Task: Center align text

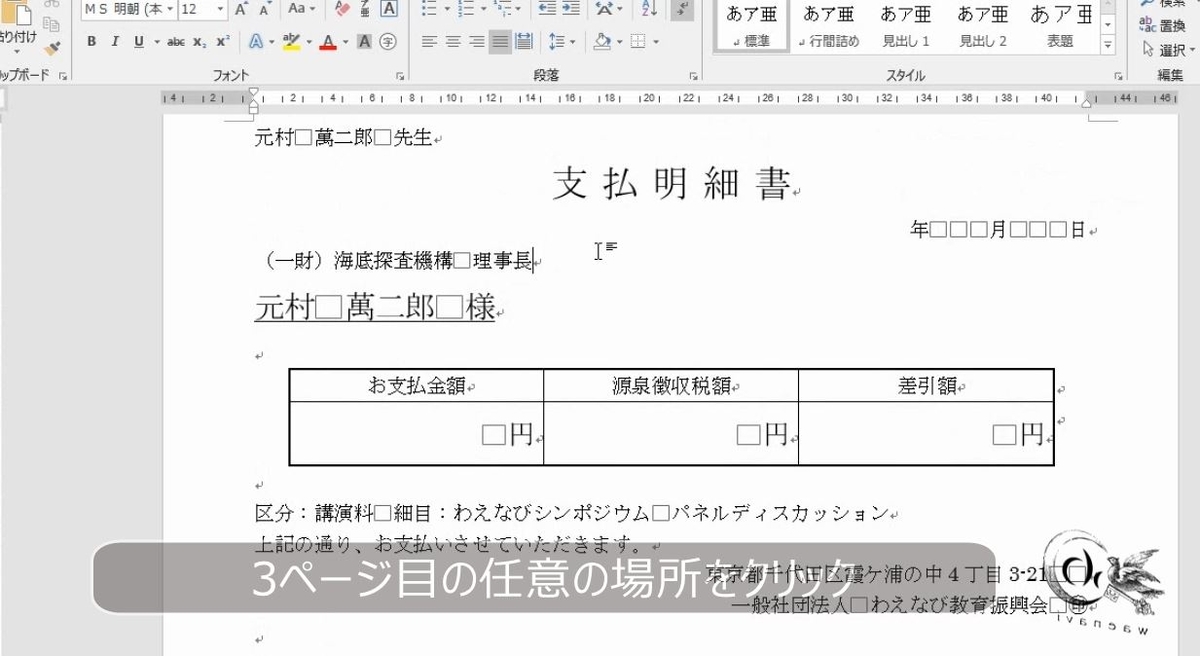Action: coord(453,42)
